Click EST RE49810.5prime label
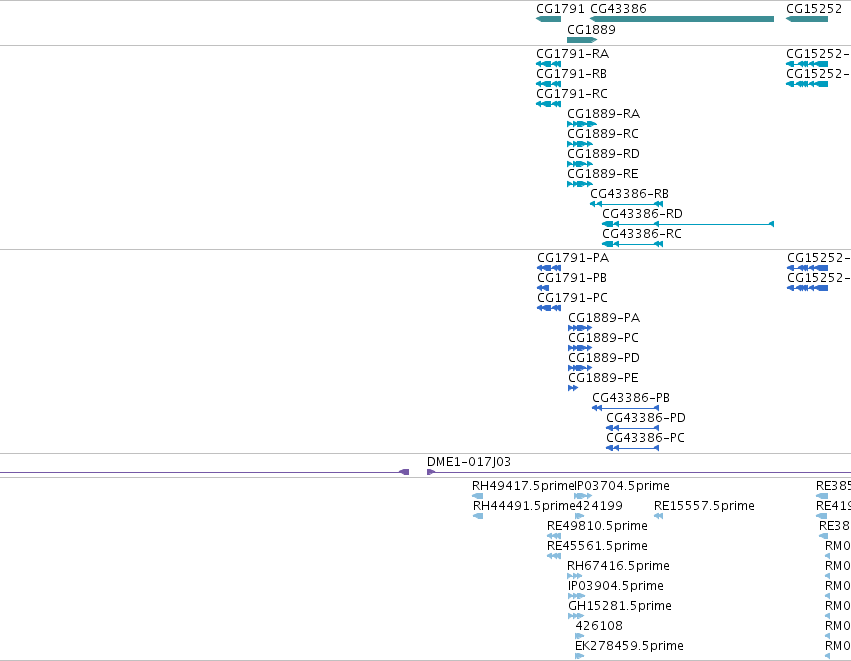 tap(597, 526)
